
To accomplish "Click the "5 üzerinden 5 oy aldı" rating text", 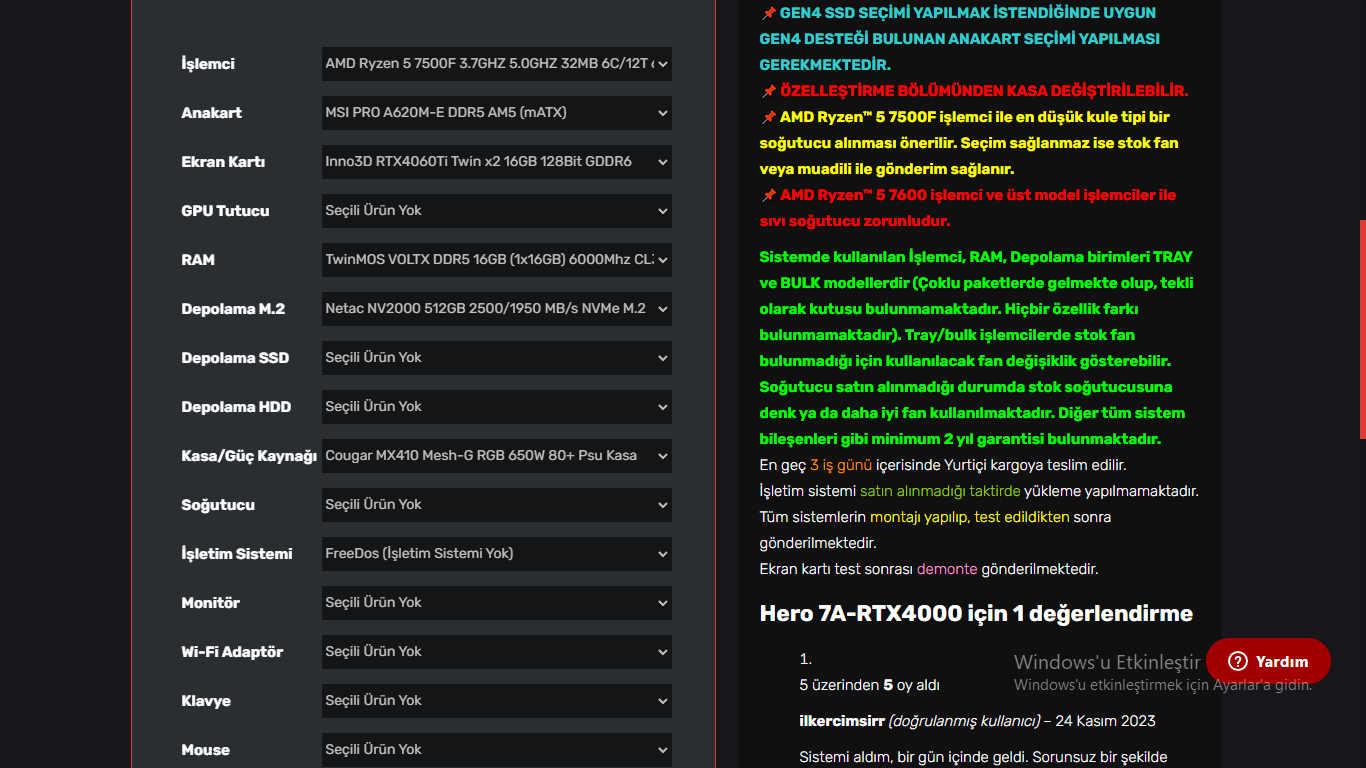I will (869, 685).
